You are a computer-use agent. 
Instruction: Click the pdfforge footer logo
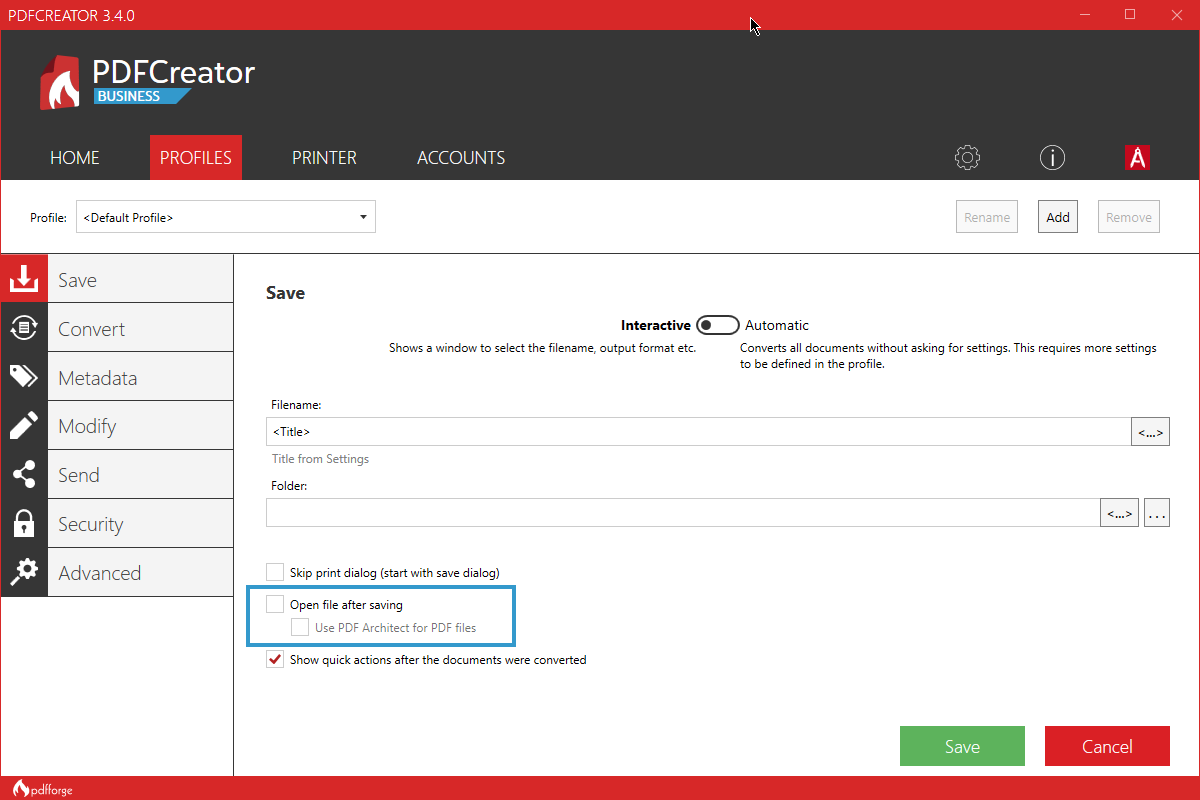tap(43, 789)
